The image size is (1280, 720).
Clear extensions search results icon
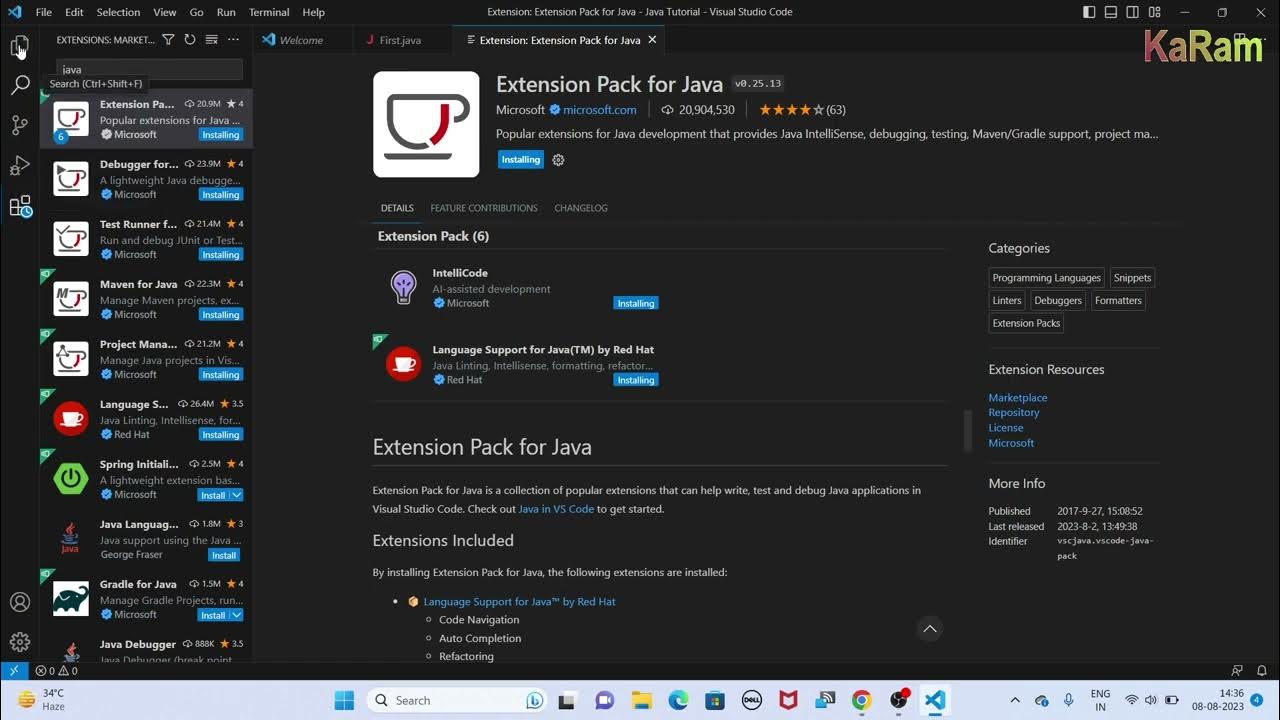(x=211, y=40)
